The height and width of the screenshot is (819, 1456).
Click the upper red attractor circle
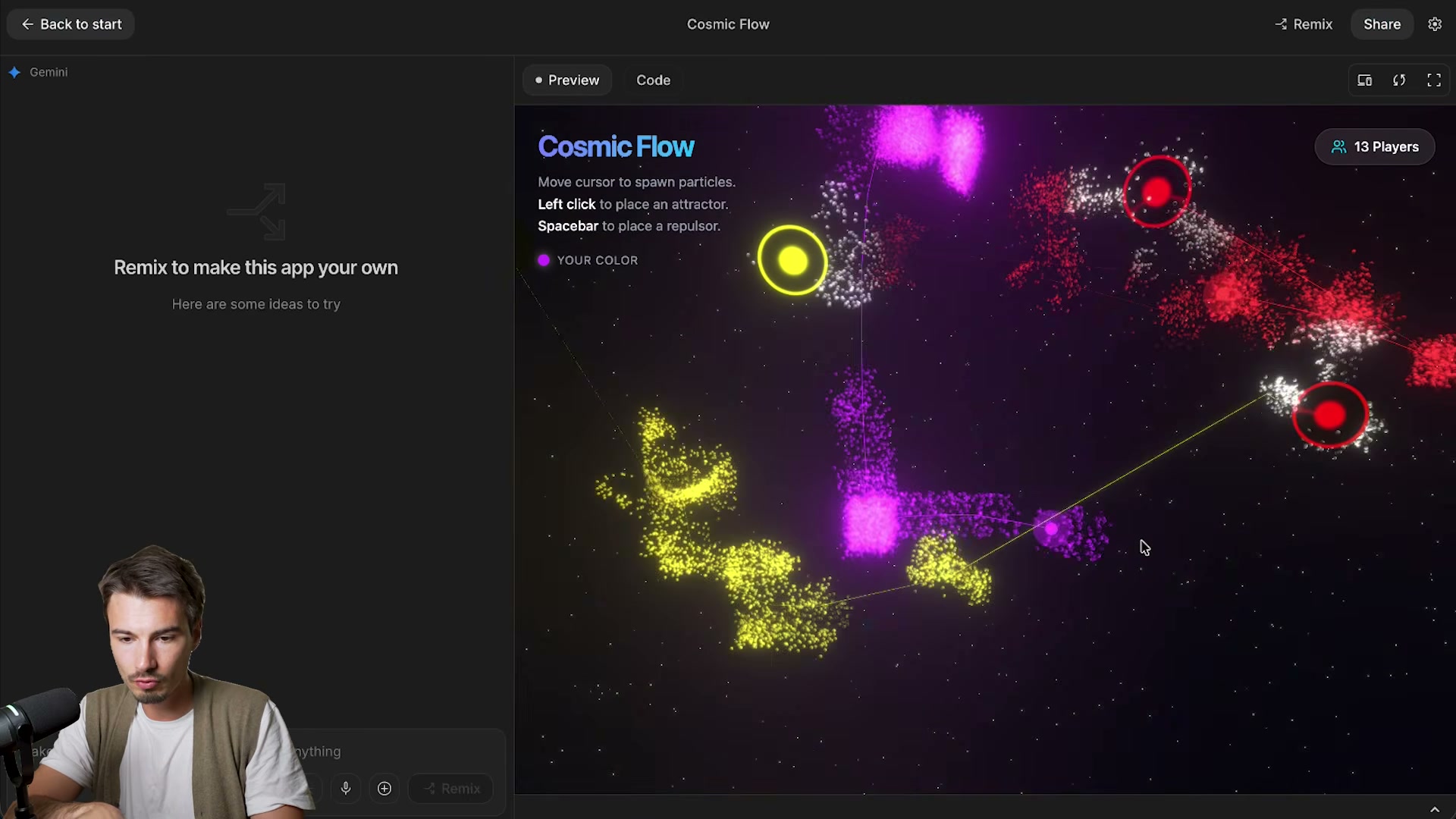pyautogui.click(x=1157, y=192)
